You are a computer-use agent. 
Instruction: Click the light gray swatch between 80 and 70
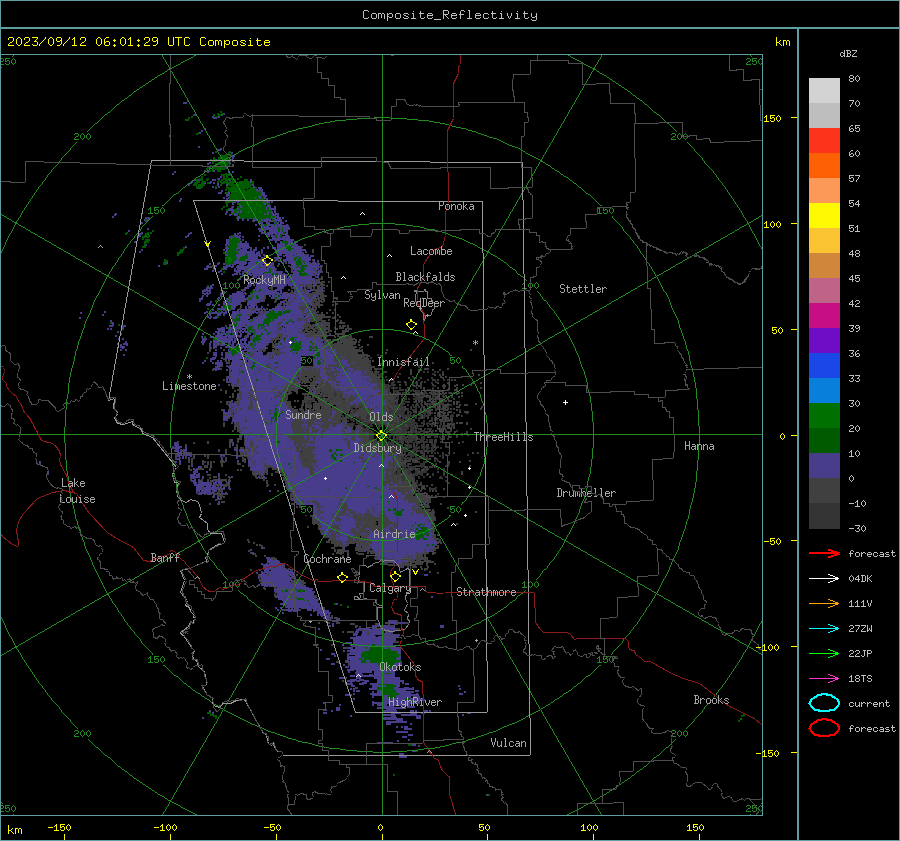click(824, 90)
